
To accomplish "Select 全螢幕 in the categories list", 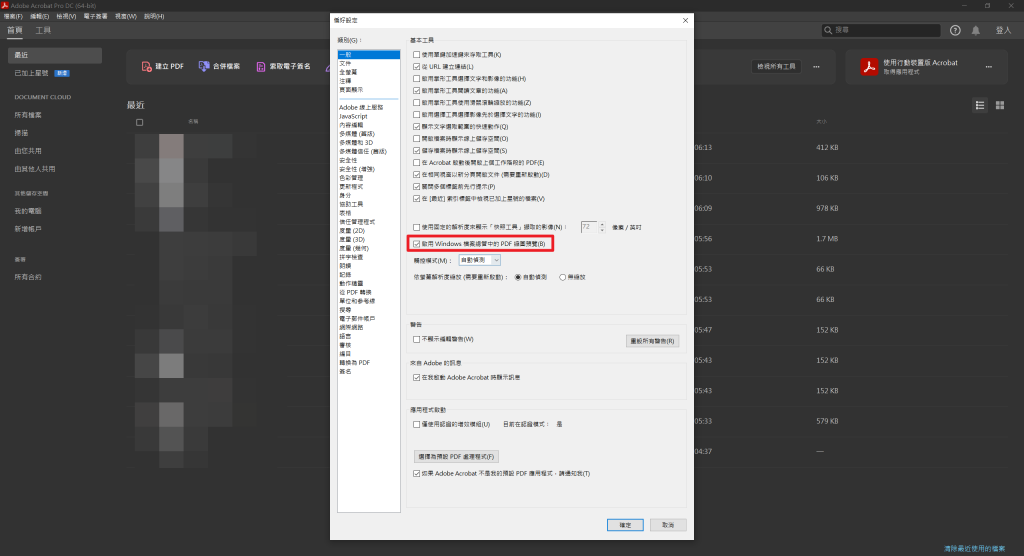I will (368, 72).
